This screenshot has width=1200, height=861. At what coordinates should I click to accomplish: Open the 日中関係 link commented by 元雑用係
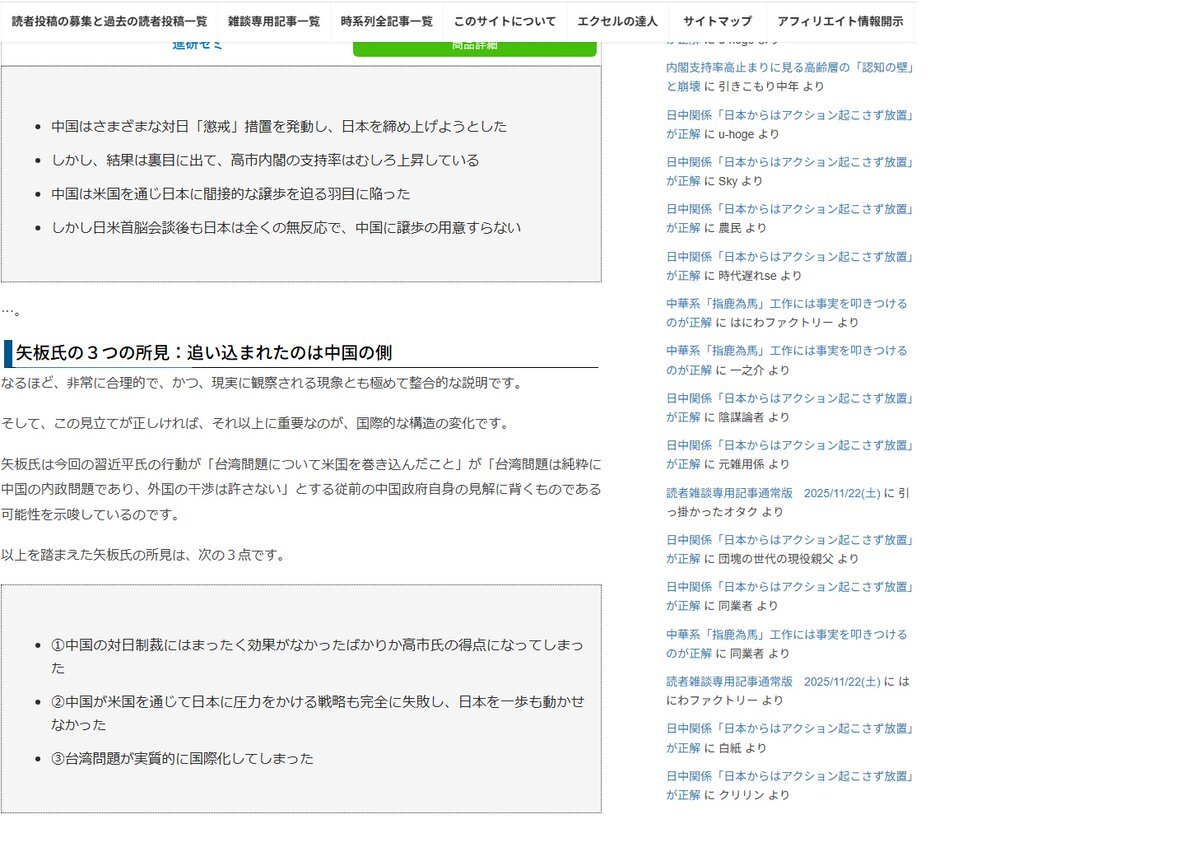tap(790, 446)
